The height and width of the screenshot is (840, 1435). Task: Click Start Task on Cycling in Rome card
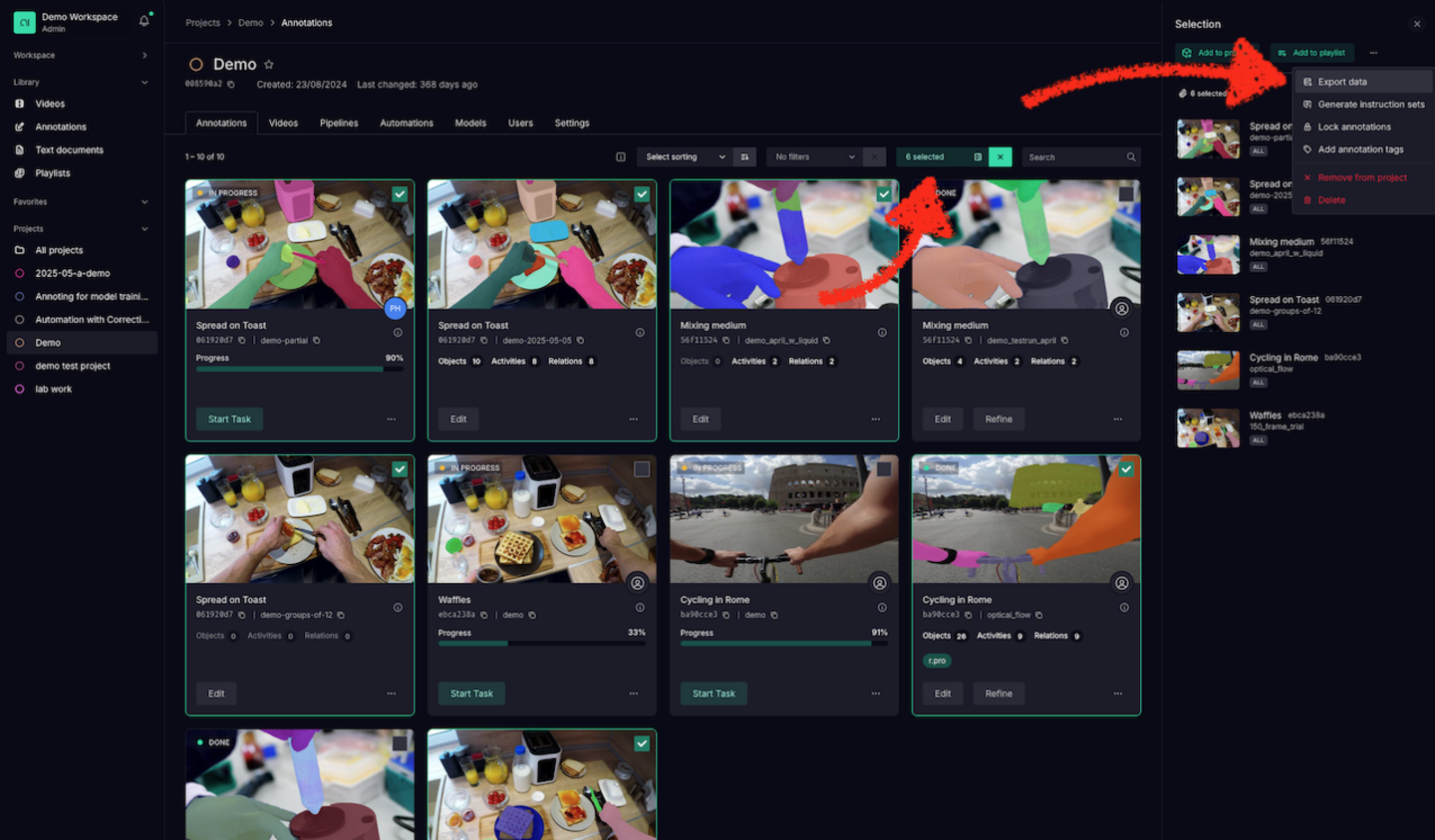pos(714,694)
